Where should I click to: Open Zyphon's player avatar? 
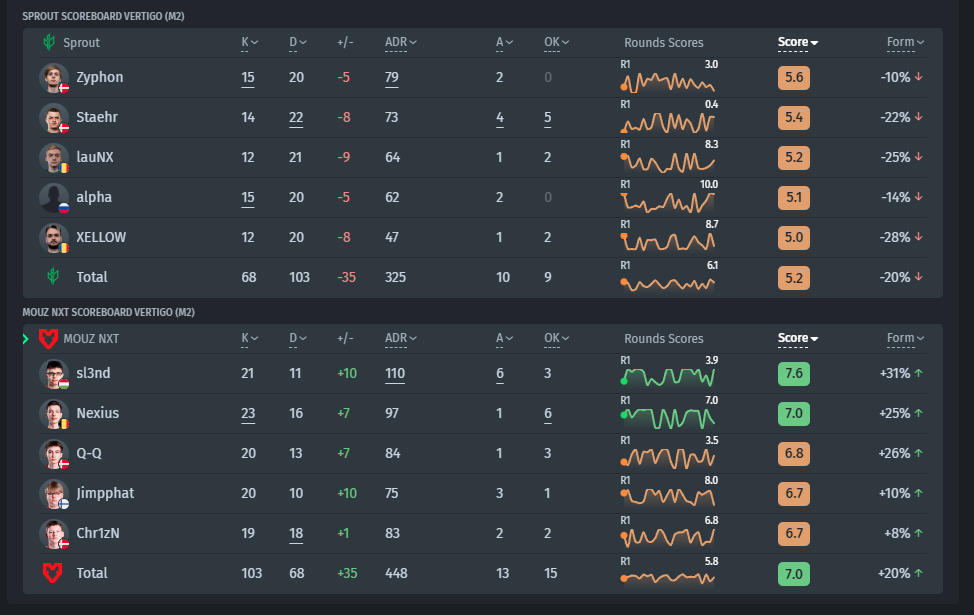coord(54,78)
